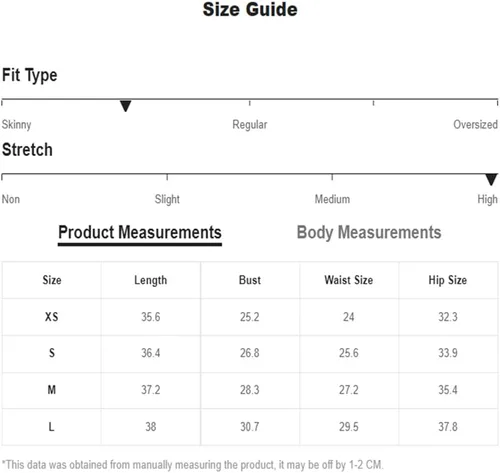
Task: Click the Regular label on Fit Type scale
Action: 250,125
